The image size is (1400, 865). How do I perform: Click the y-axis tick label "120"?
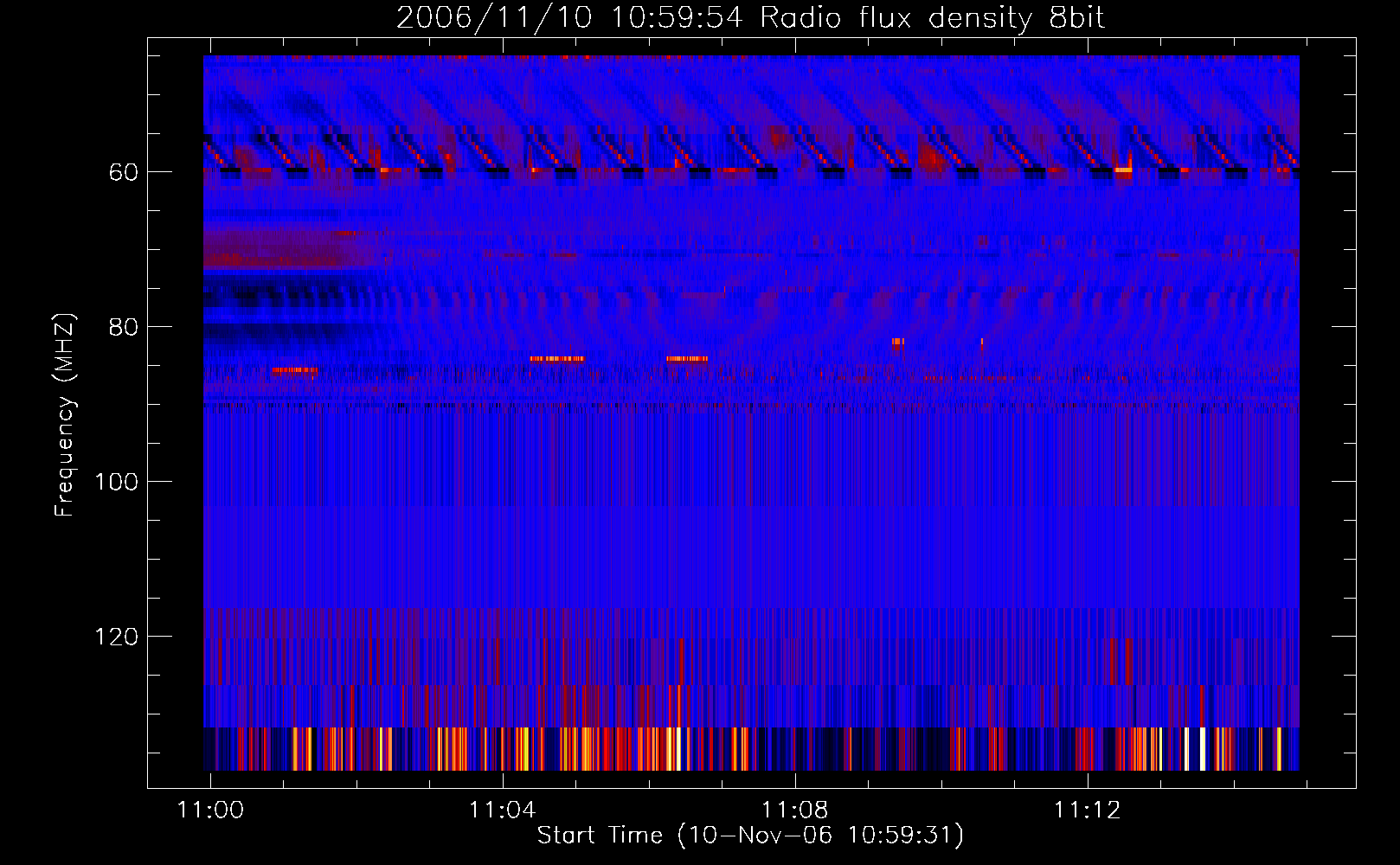116,637
